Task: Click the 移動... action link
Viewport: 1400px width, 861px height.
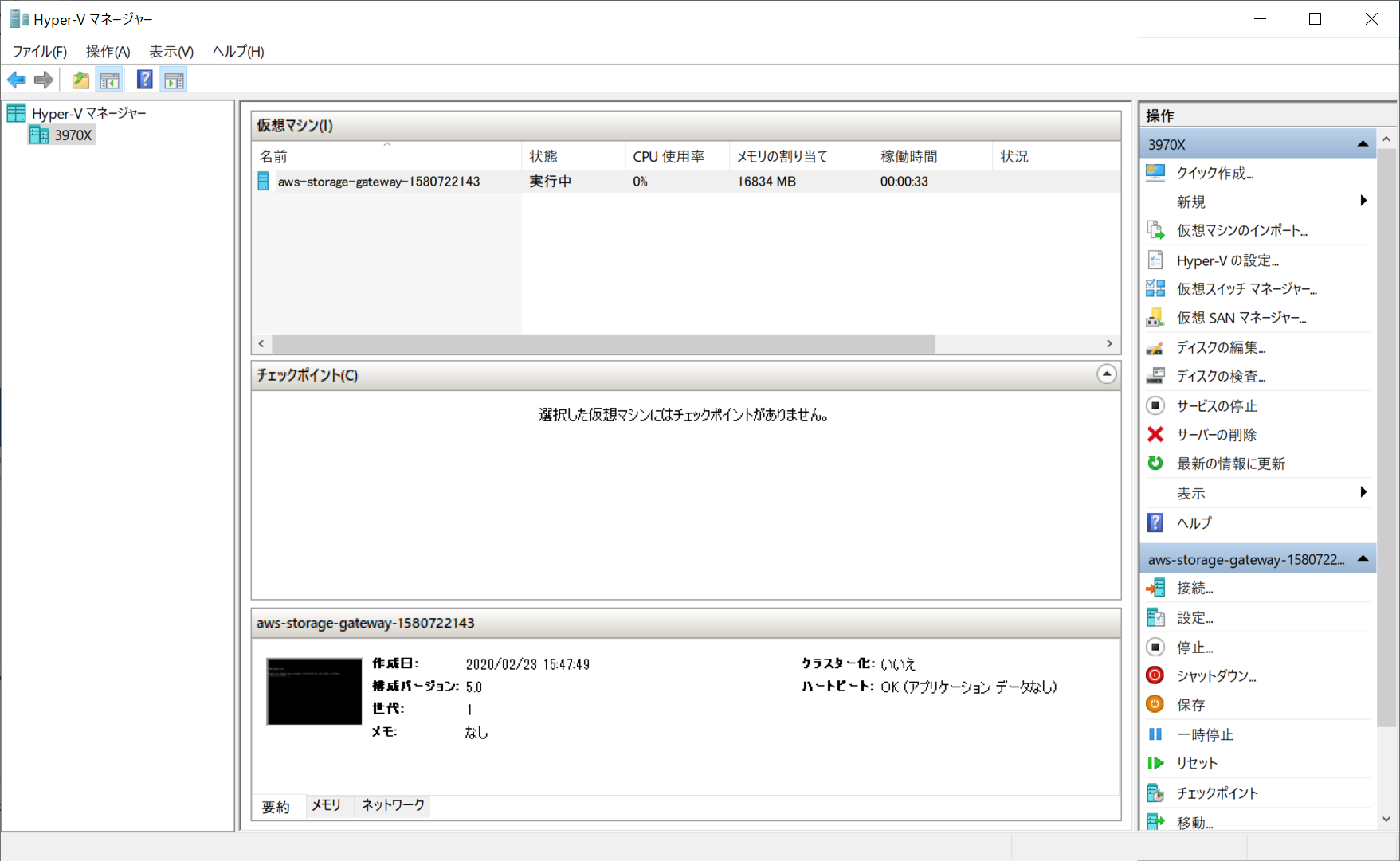Action: [1195, 823]
